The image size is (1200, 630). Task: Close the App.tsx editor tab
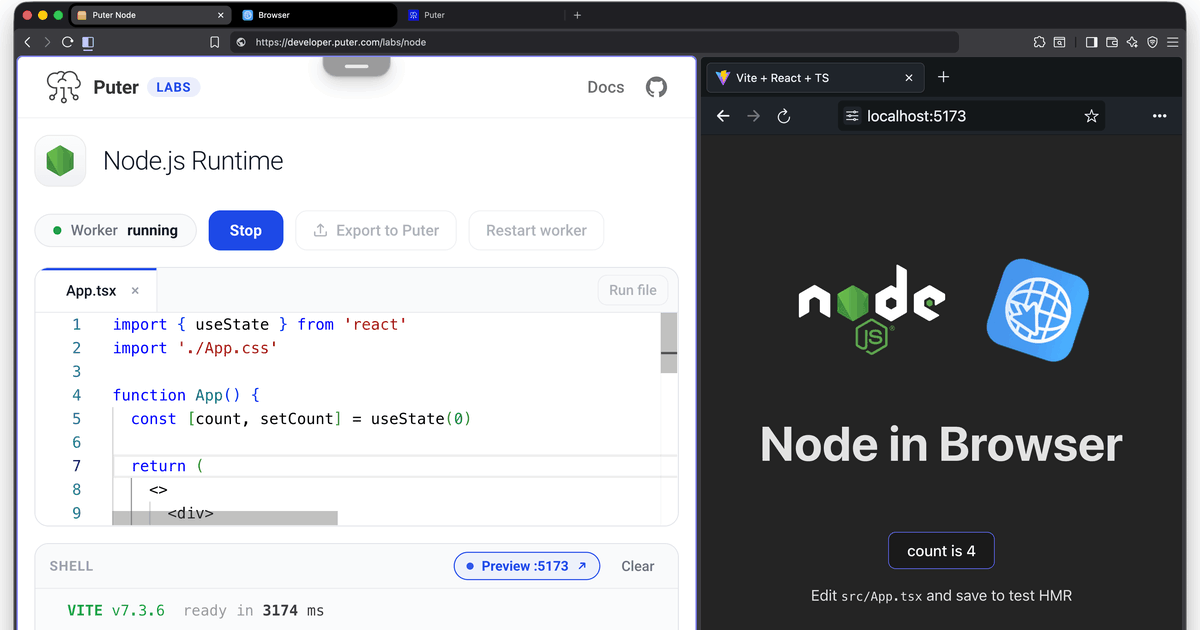(135, 291)
